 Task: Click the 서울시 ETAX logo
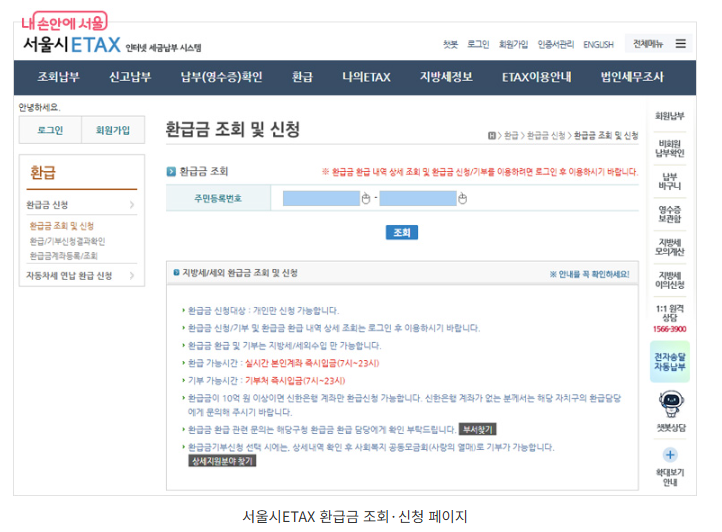(x=72, y=45)
